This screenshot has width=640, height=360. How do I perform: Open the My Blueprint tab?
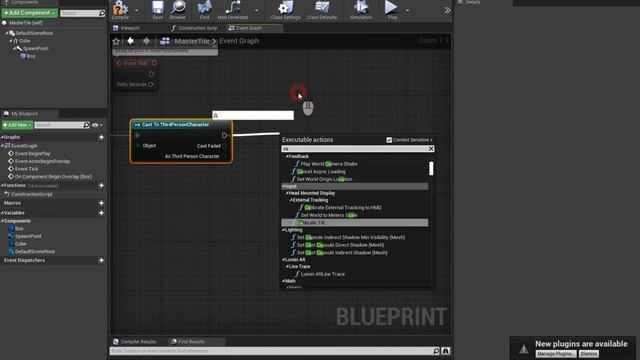click(24, 114)
